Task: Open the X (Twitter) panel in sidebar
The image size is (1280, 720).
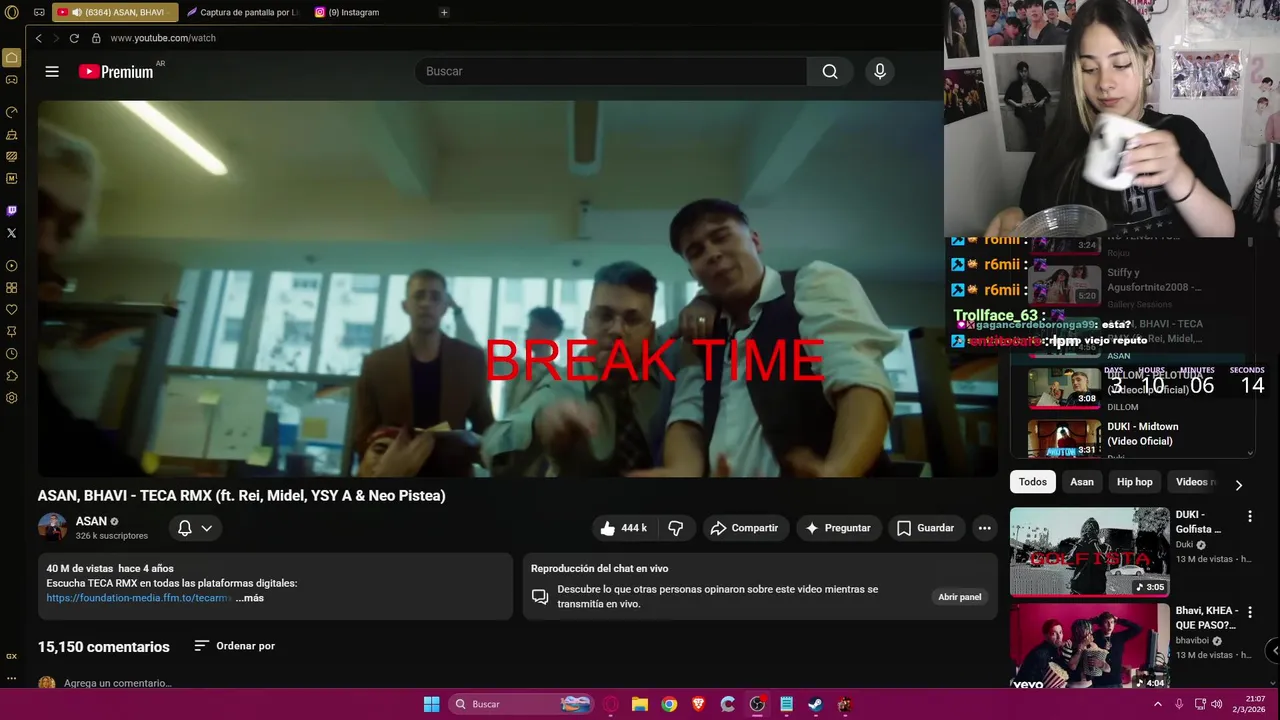Action: (x=12, y=233)
